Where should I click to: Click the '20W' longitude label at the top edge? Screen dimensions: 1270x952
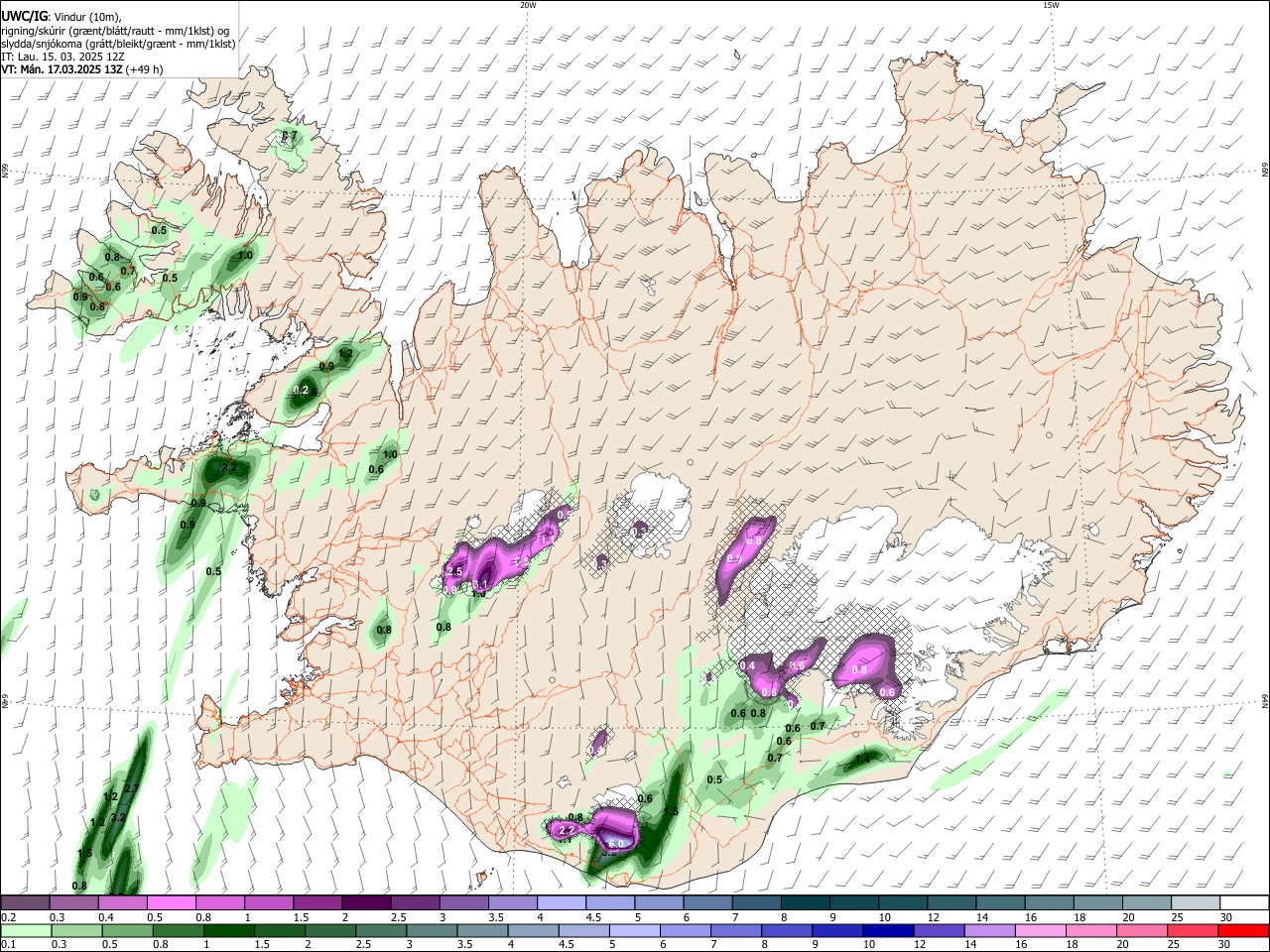[x=528, y=5]
